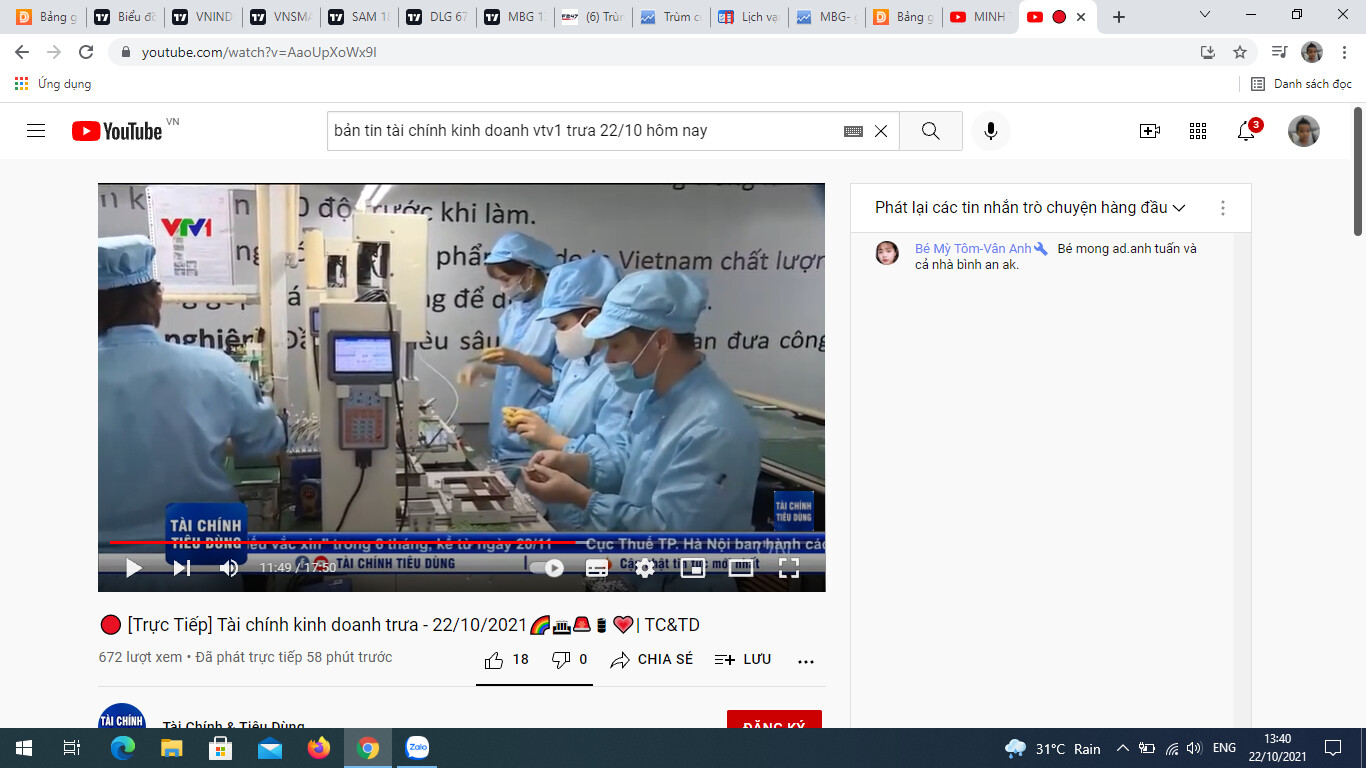
Task: Reload the current page
Action: click(86, 52)
